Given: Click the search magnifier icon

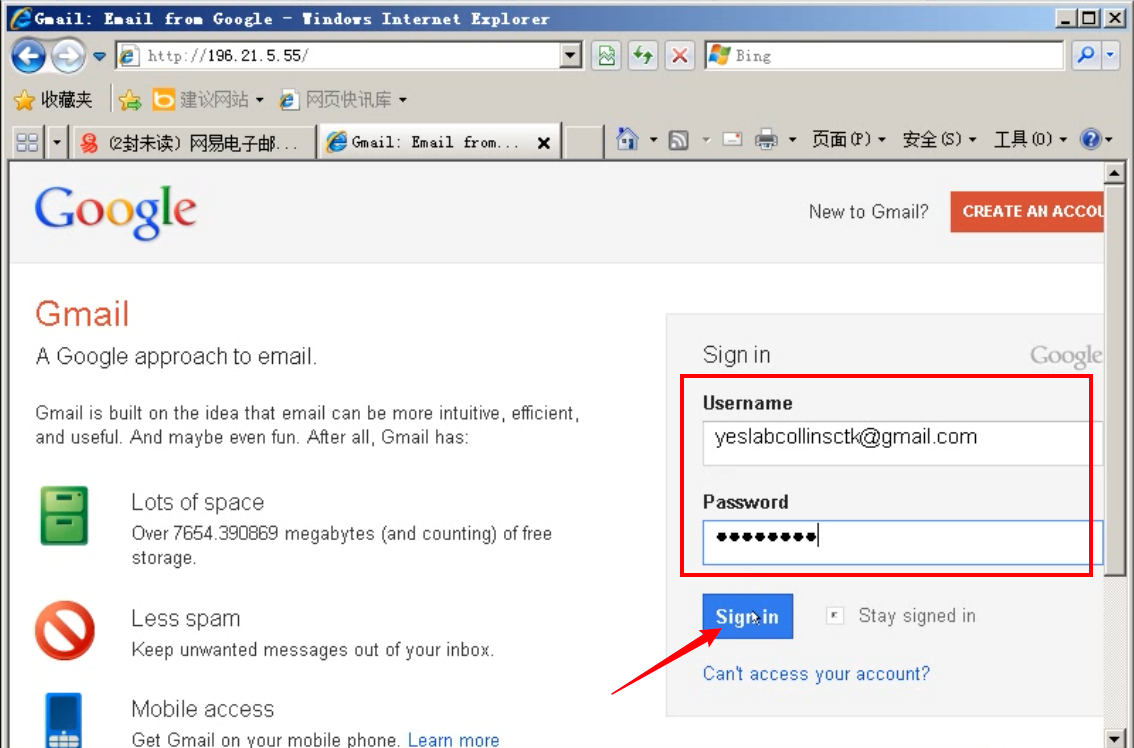Looking at the screenshot, I should click(1086, 56).
